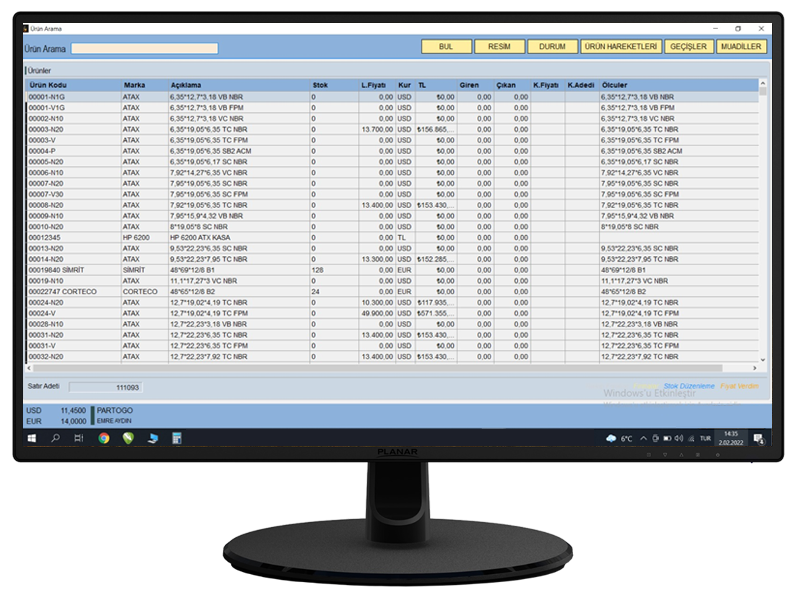Select row 00012345 HP 6200
Image resolution: width=800 pixels, height=600 pixels.
[392, 238]
